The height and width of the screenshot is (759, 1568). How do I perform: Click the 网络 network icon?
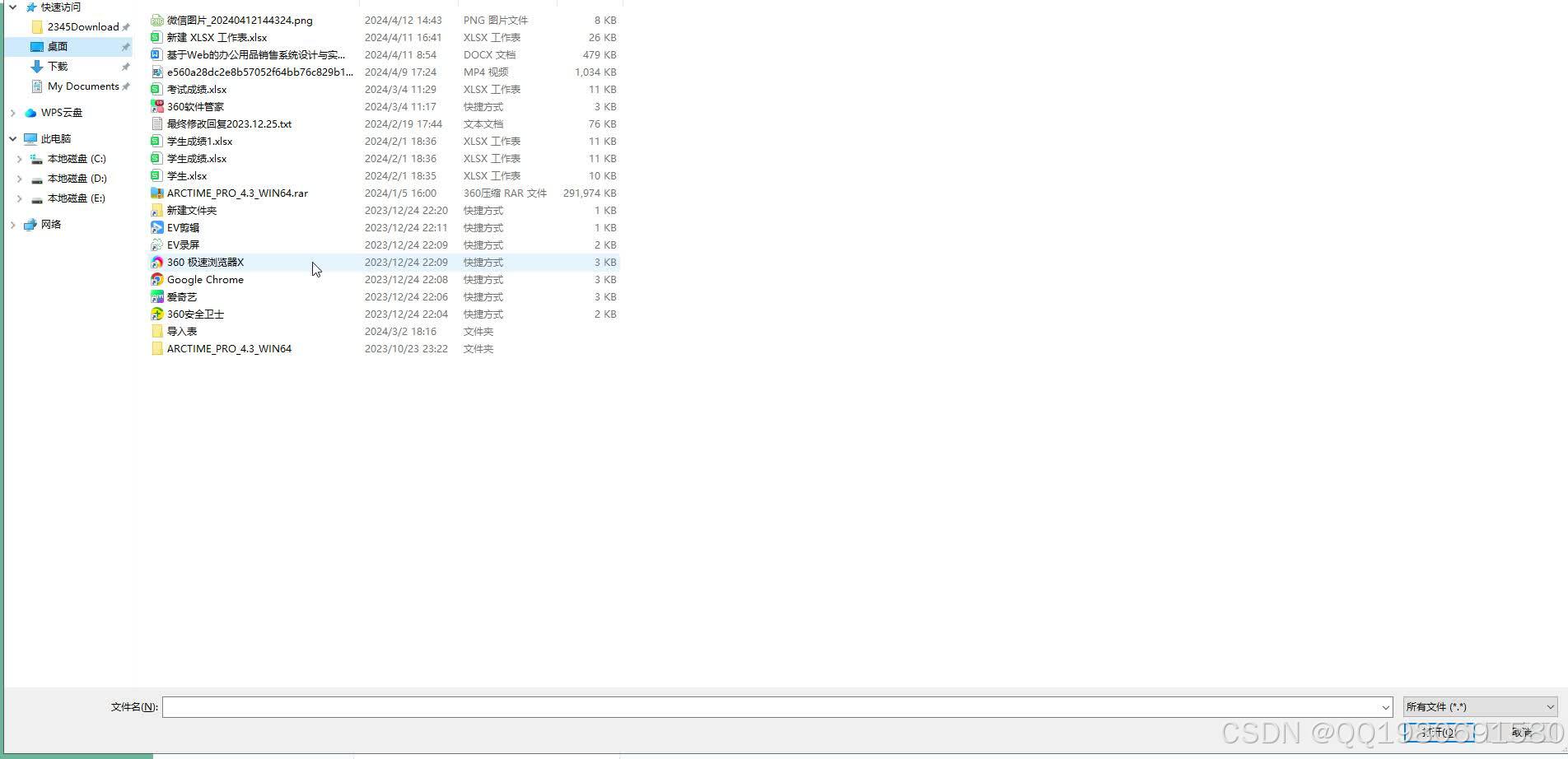(x=30, y=225)
